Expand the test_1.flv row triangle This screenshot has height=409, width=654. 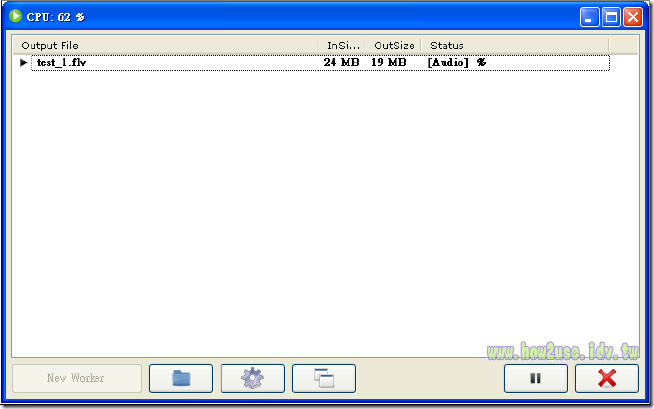tap(24, 63)
